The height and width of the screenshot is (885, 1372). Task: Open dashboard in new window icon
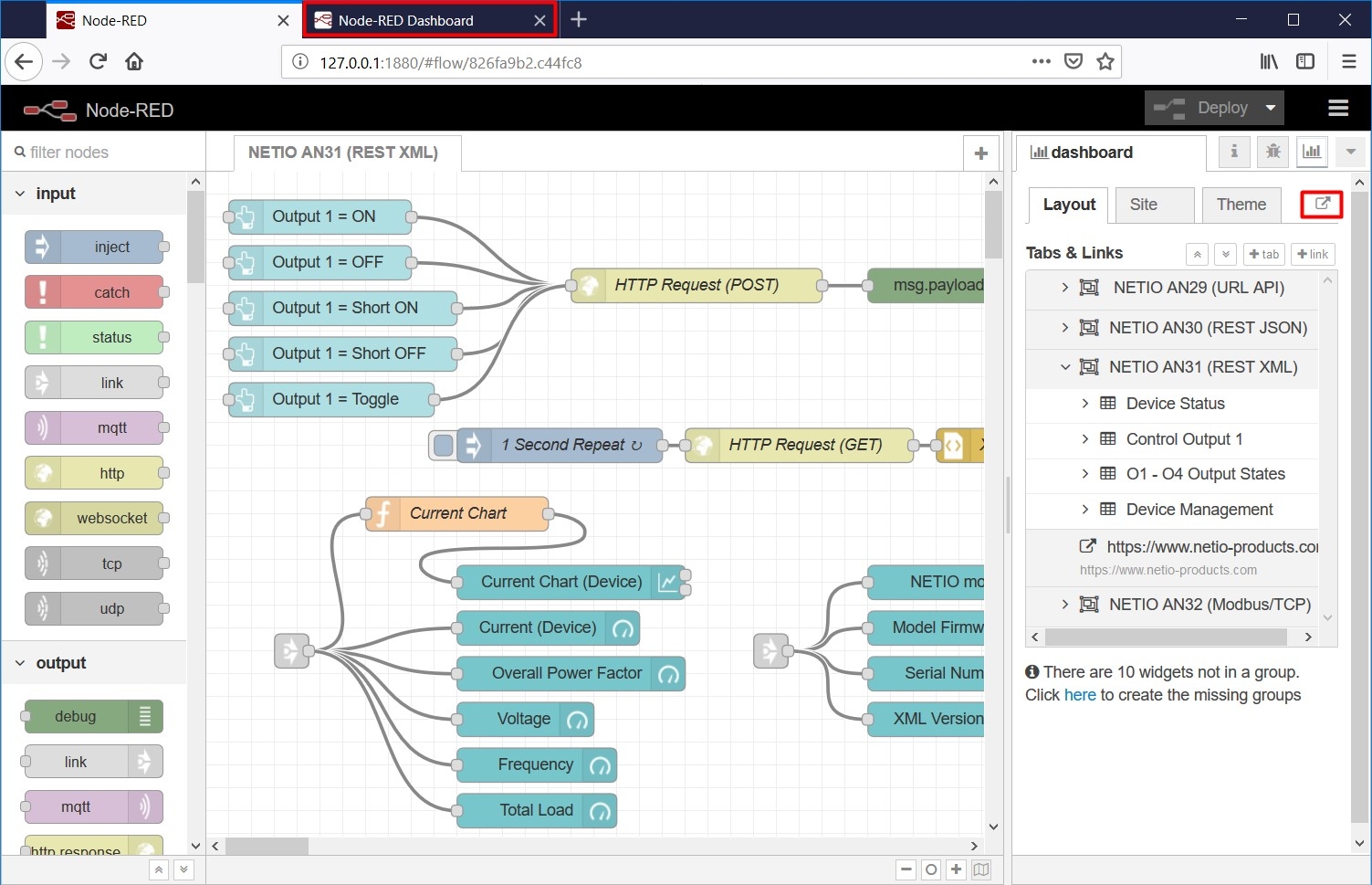1322,204
